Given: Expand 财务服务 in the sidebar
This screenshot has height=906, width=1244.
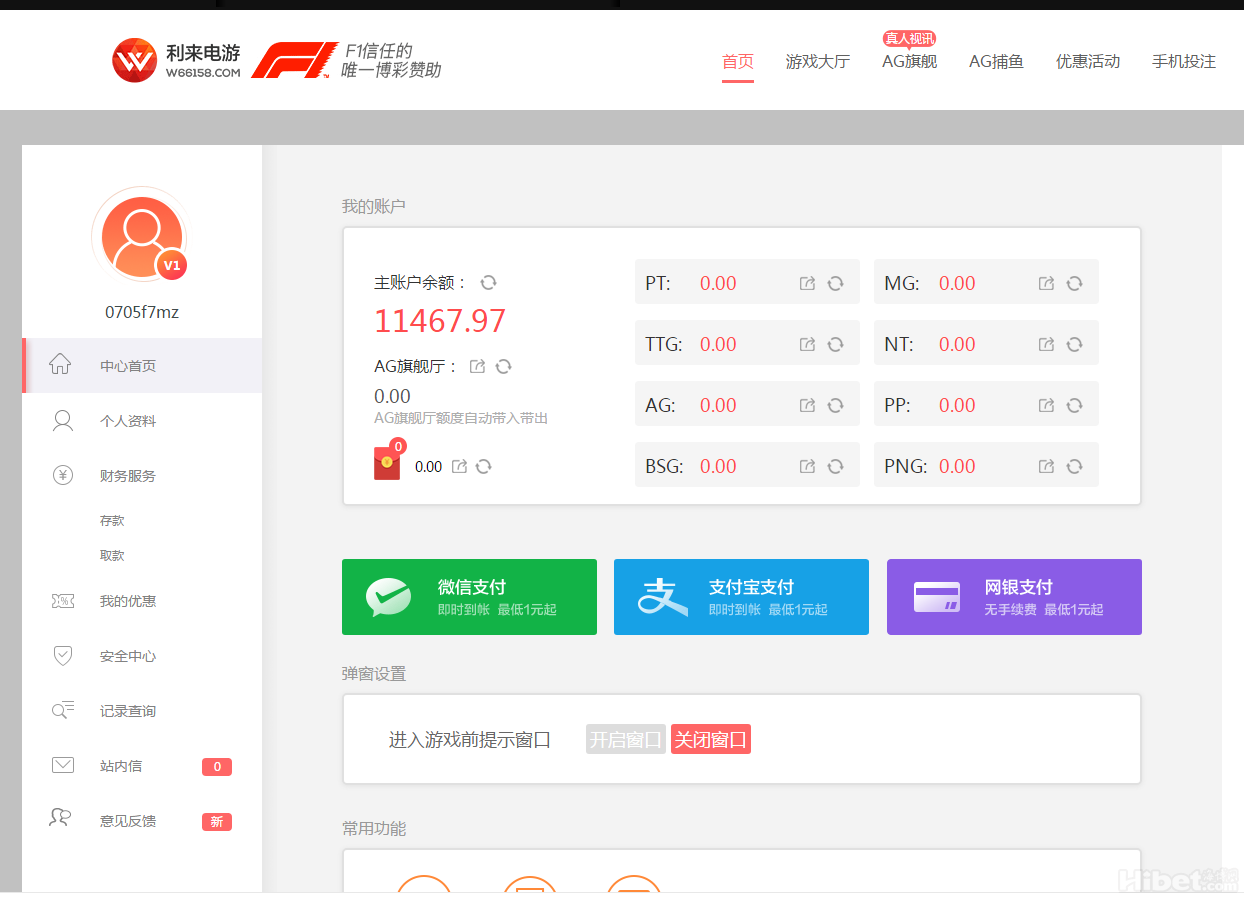Looking at the screenshot, I should 127,476.
